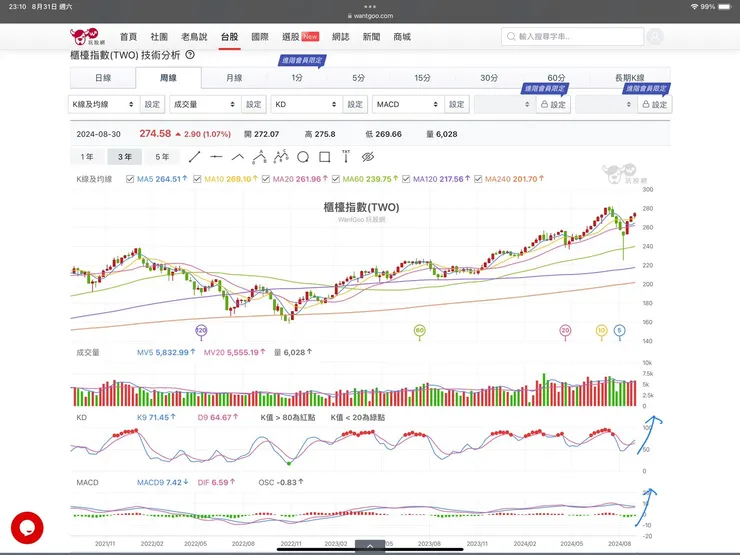Click 設定 next to 成交量
This screenshot has height=555, width=740.
pos(253,104)
